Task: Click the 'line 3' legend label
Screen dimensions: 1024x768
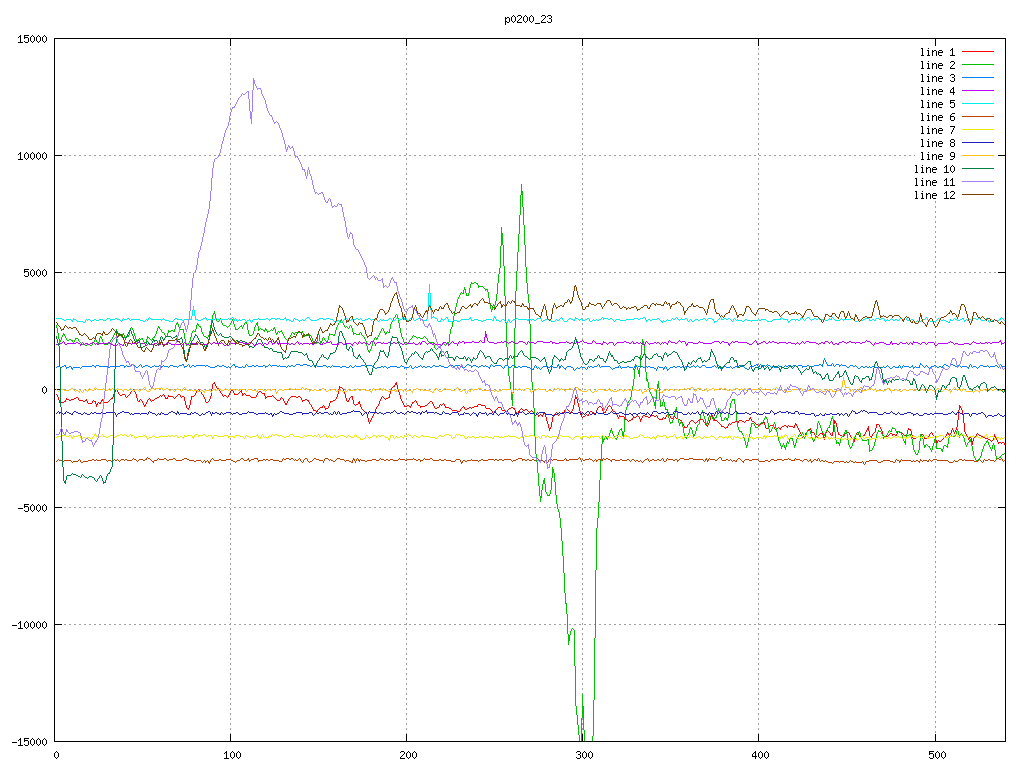Action: tap(937, 78)
